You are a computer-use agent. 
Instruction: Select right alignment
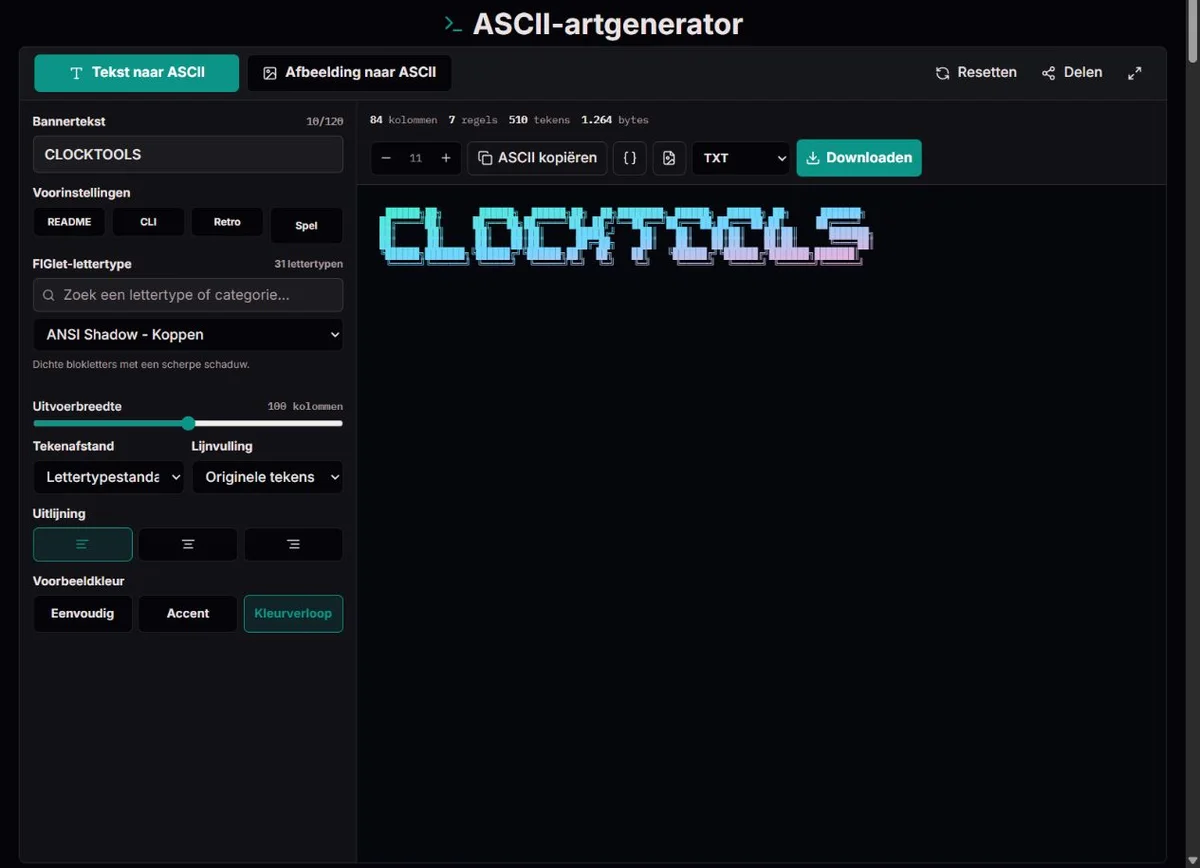pyautogui.click(x=293, y=545)
